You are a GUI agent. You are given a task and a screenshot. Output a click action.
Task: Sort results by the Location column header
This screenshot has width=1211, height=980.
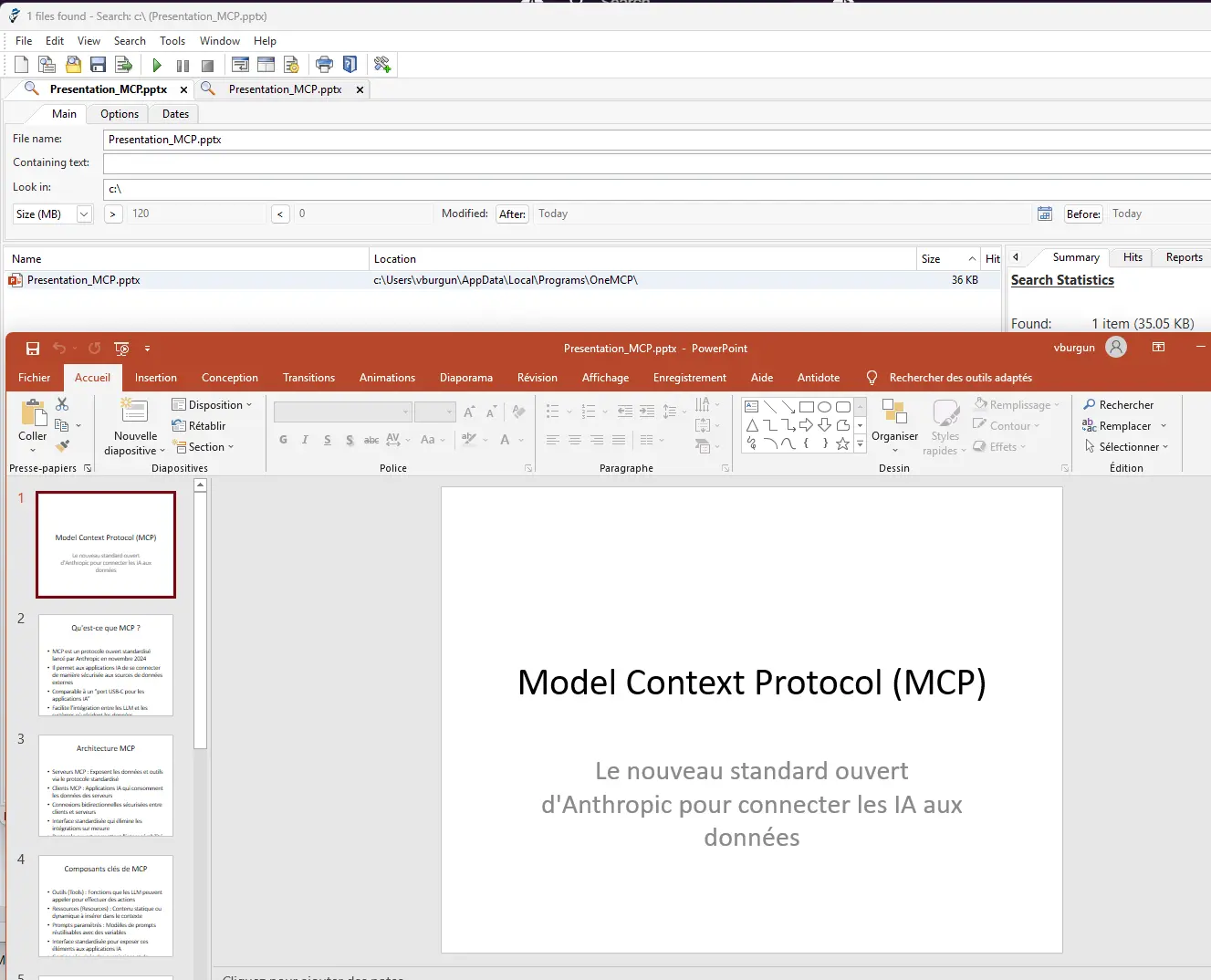pos(642,259)
